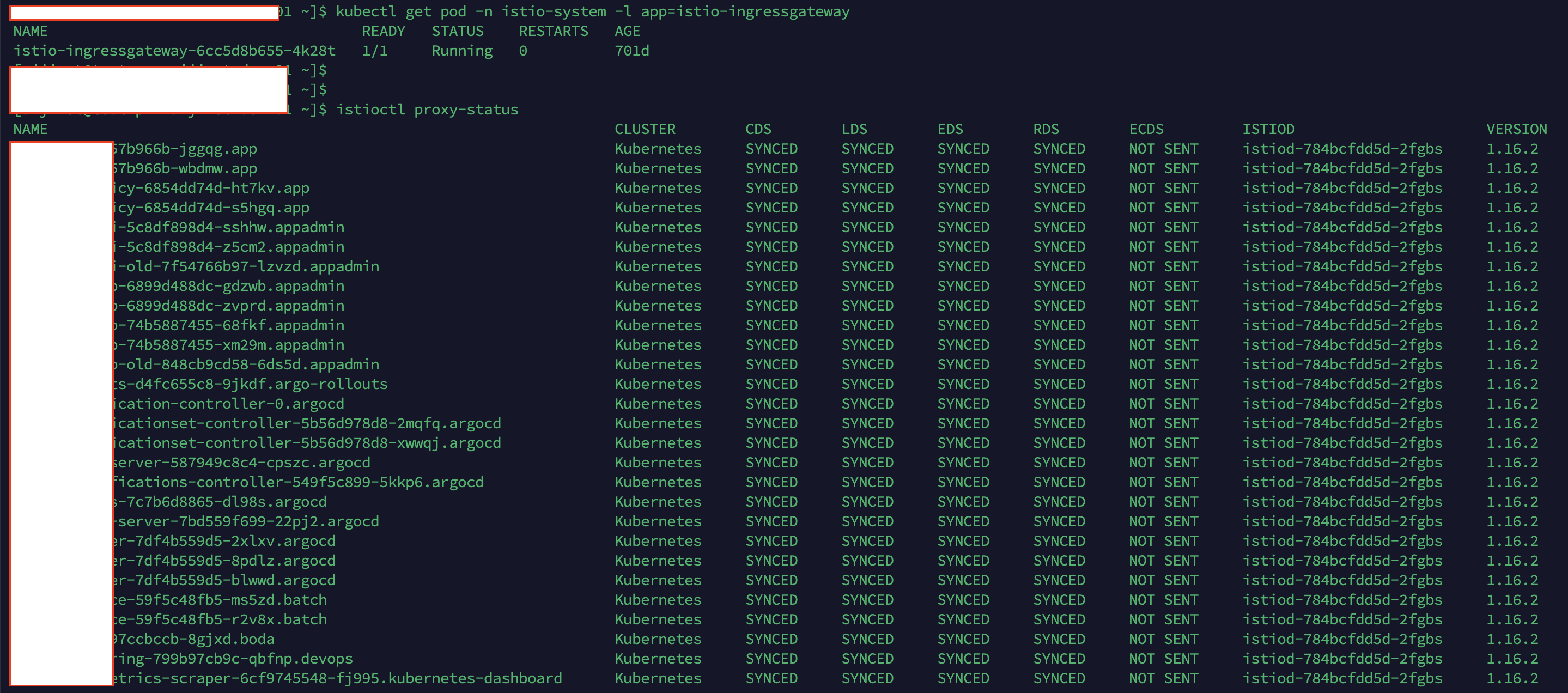Click the server-587949c8c4-cpszc.argocd entry
The height and width of the screenshot is (693, 1568).
point(242,463)
